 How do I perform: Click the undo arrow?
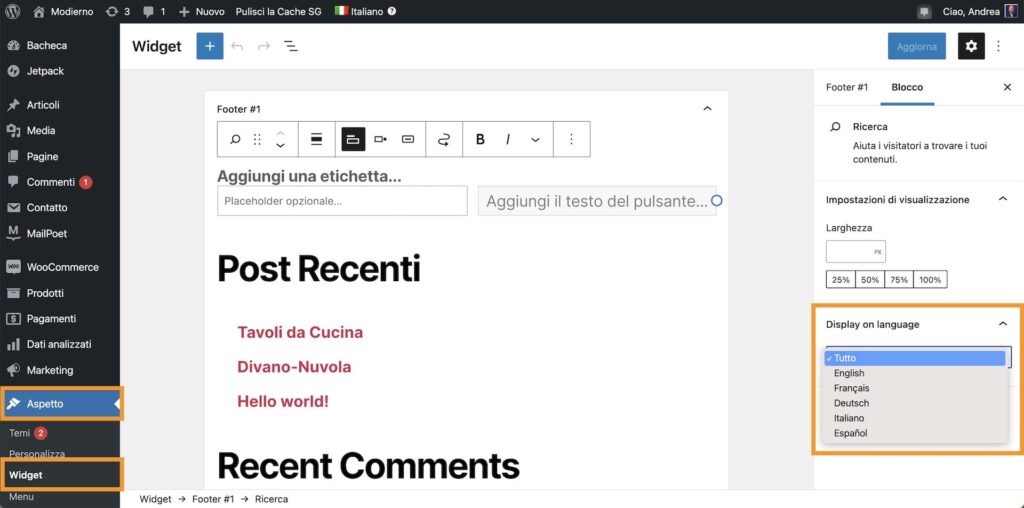(237, 46)
